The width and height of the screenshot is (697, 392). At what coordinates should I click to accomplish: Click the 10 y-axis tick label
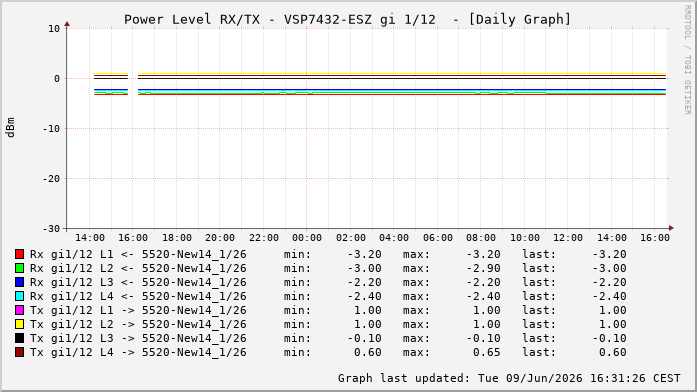54,29
